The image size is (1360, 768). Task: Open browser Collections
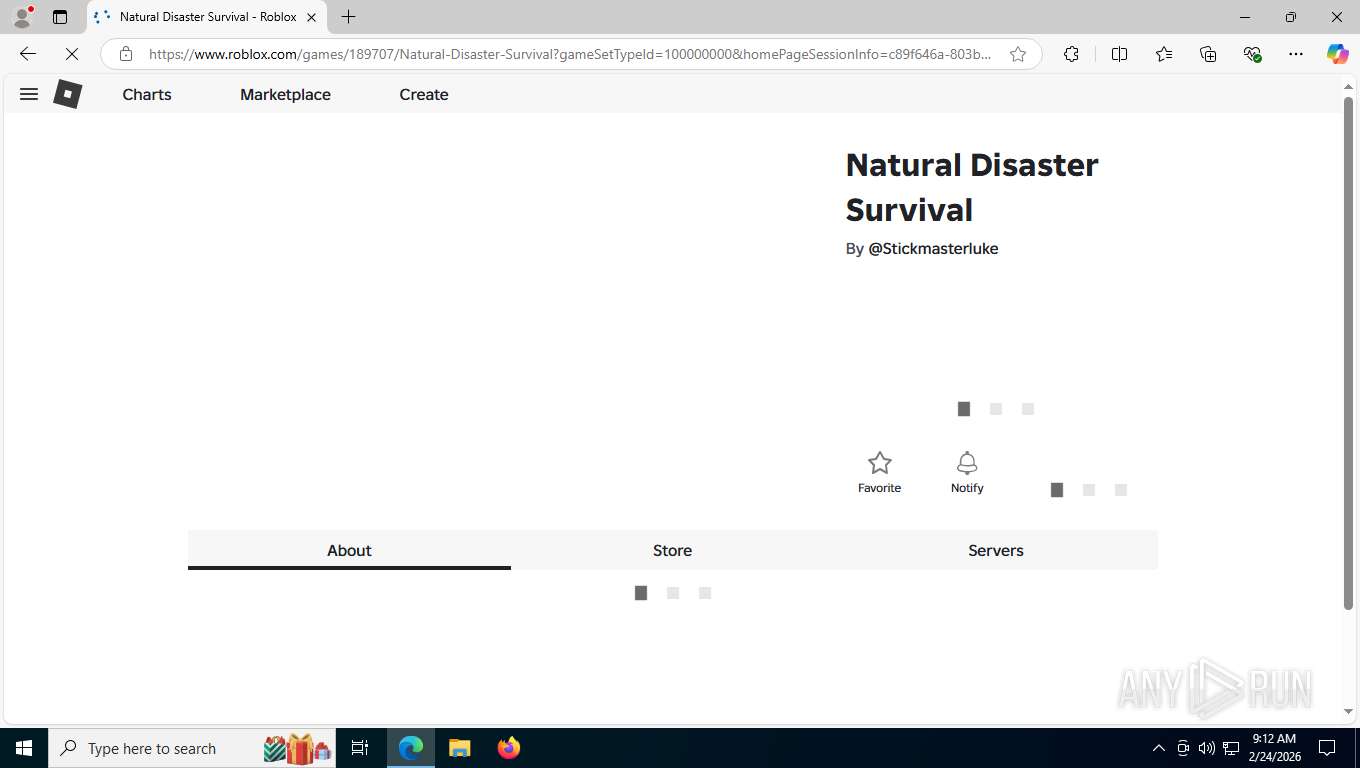[x=1208, y=54]
